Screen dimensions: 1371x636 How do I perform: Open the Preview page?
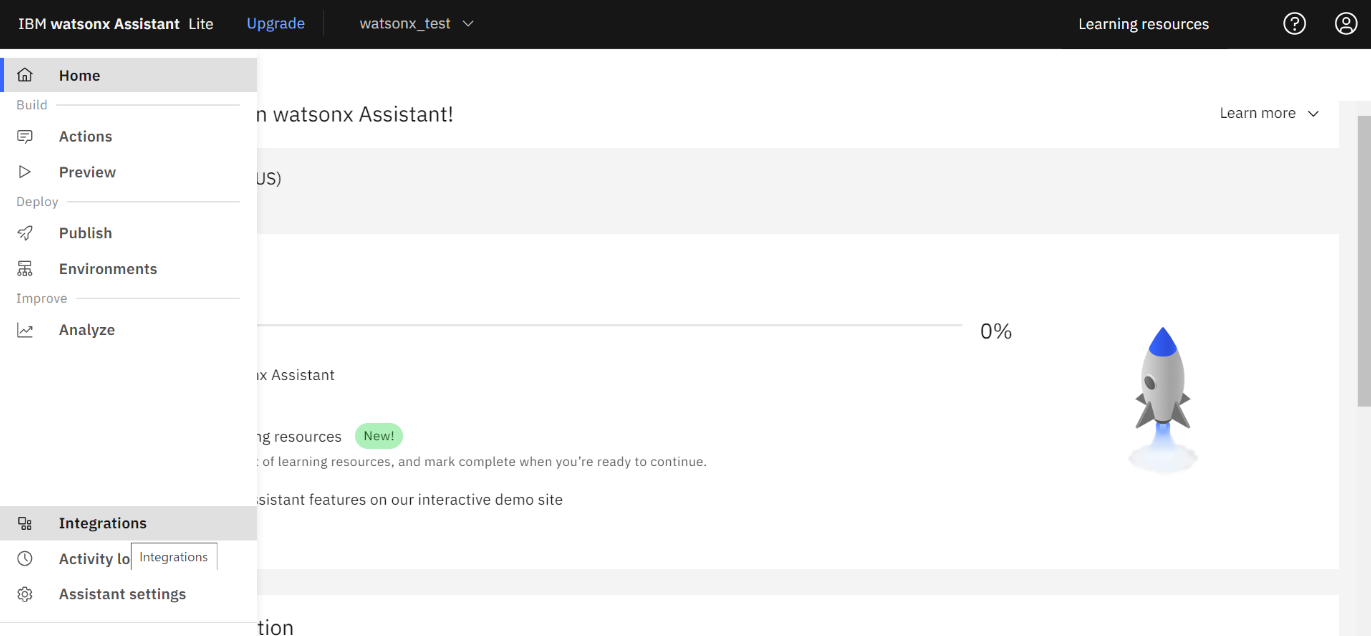(x=128, y=172)
